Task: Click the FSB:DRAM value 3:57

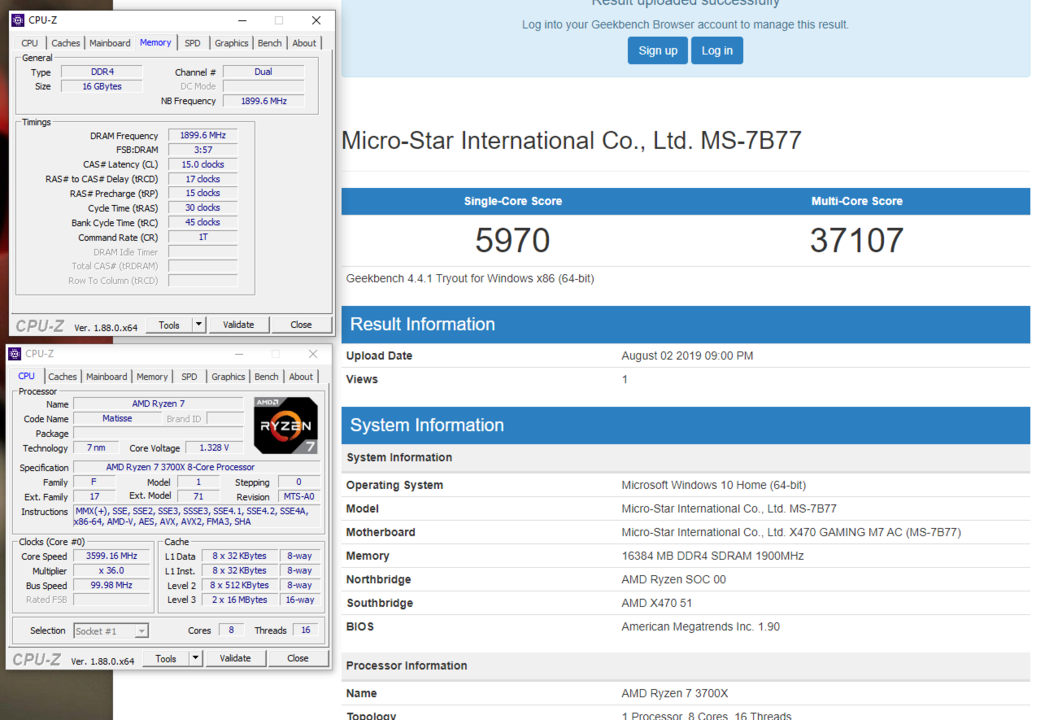Action: [202, 150]
